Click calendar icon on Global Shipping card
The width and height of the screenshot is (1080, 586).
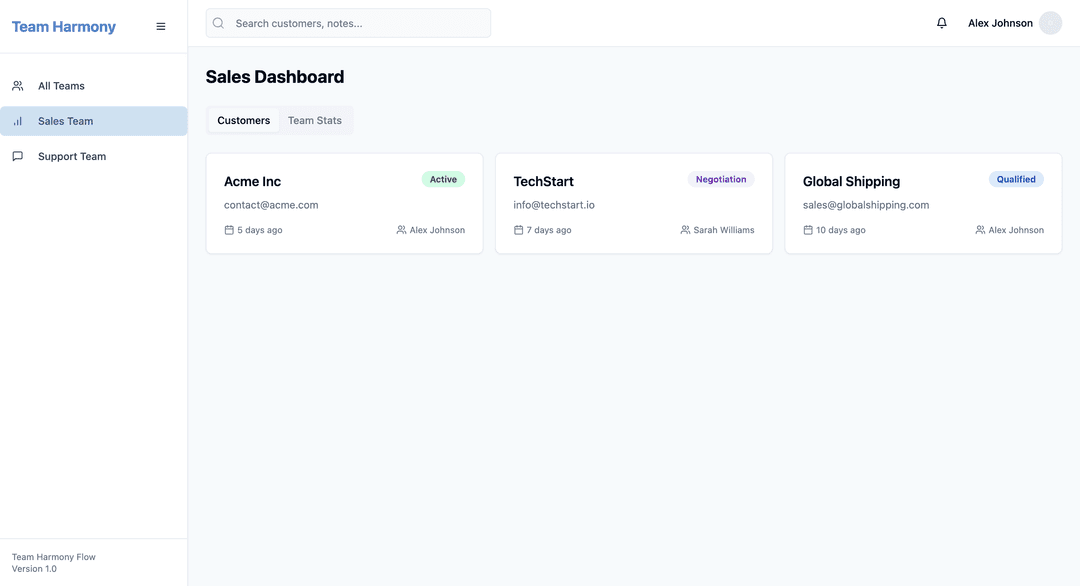(808, 230)
